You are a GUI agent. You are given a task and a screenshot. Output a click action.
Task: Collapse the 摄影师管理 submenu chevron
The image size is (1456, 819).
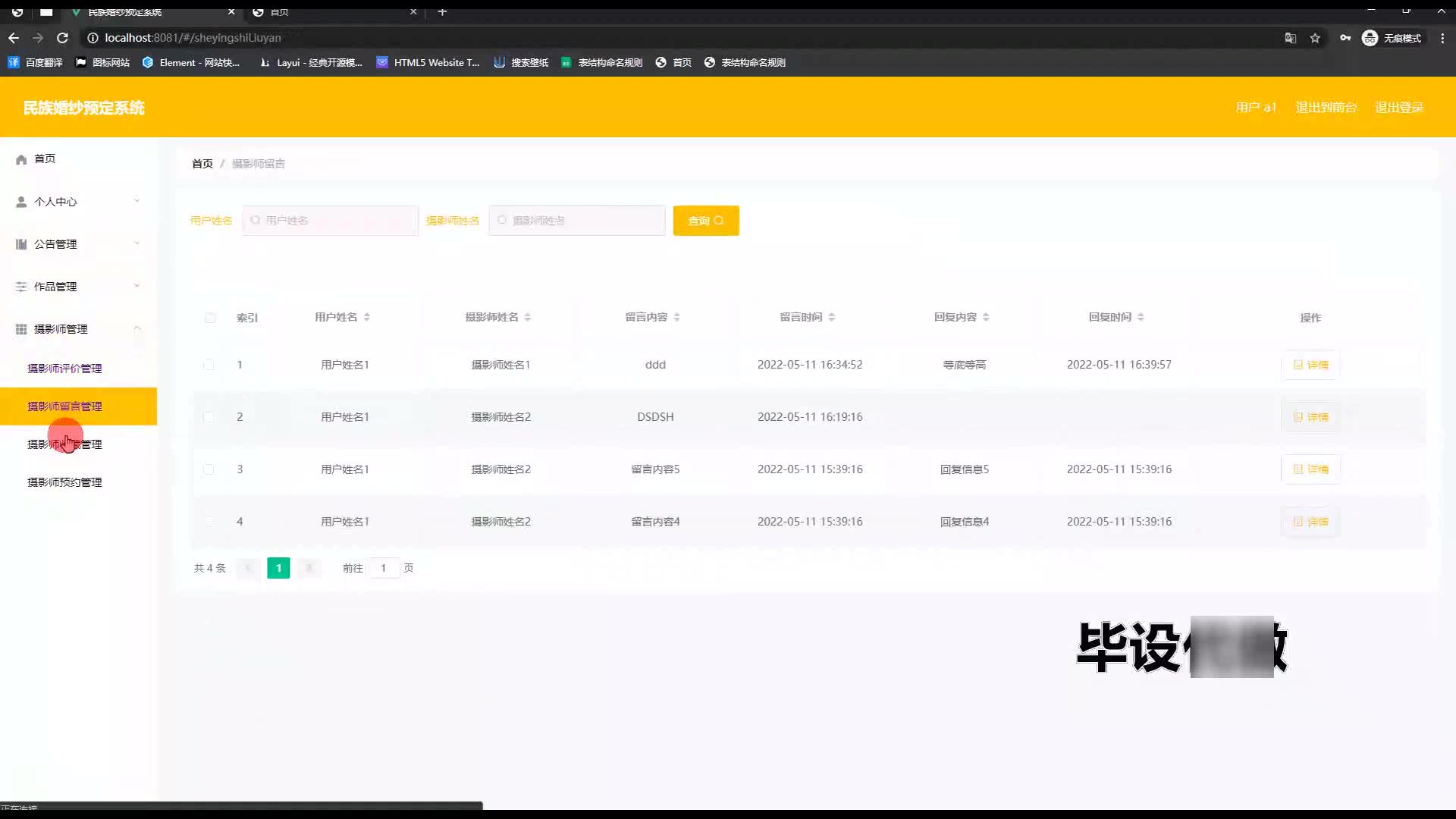coord(137,328)
